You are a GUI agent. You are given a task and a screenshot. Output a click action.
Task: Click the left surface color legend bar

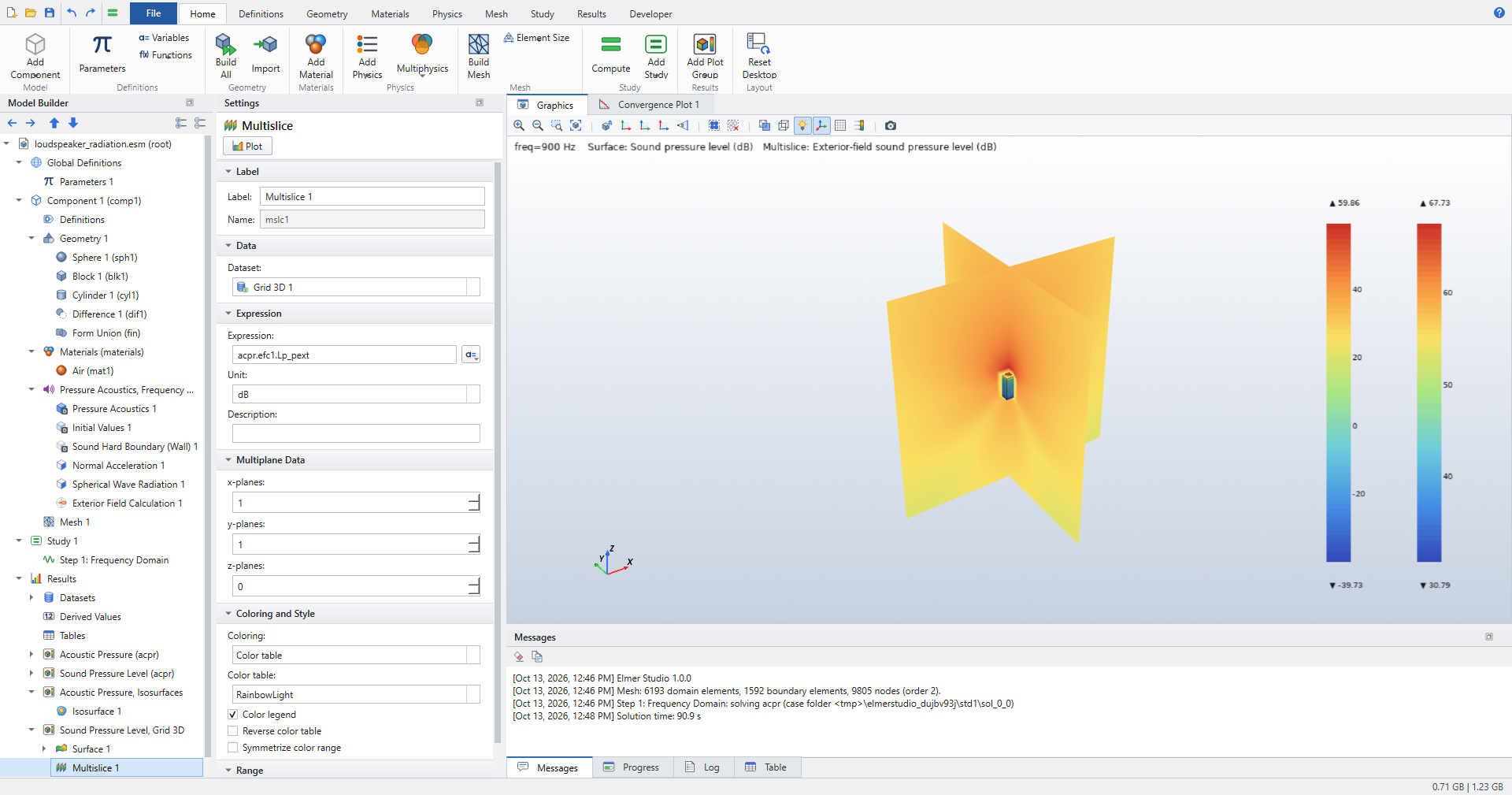click(1338, 392)
